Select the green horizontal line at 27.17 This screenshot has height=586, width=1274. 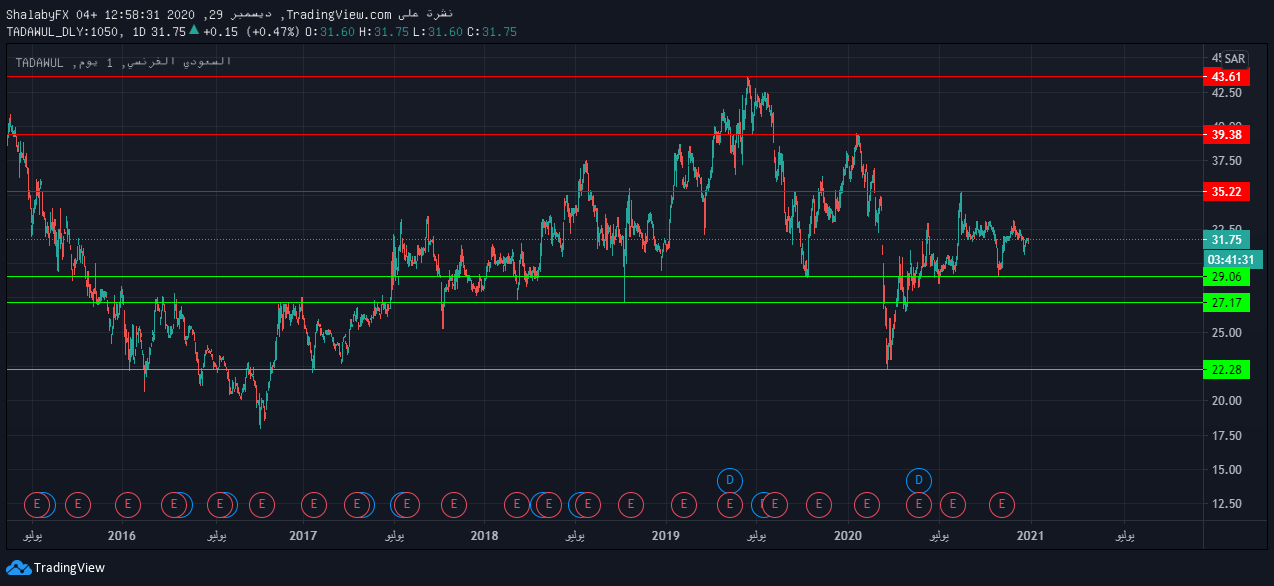[x=600, y=302]
